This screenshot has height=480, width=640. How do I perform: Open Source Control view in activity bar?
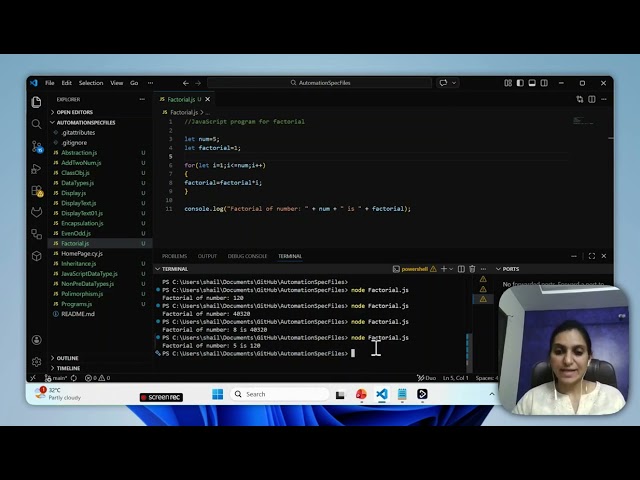[37, 147]
